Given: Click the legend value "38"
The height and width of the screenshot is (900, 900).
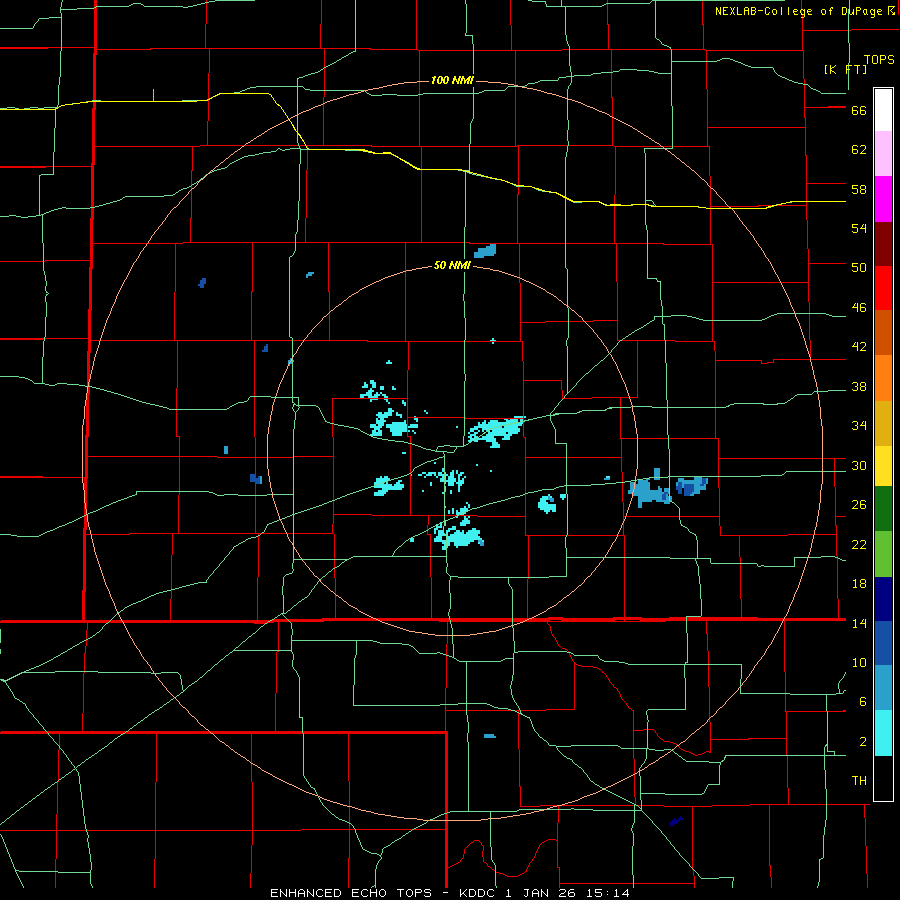Looking at the screenshot, I should (859, 387).
